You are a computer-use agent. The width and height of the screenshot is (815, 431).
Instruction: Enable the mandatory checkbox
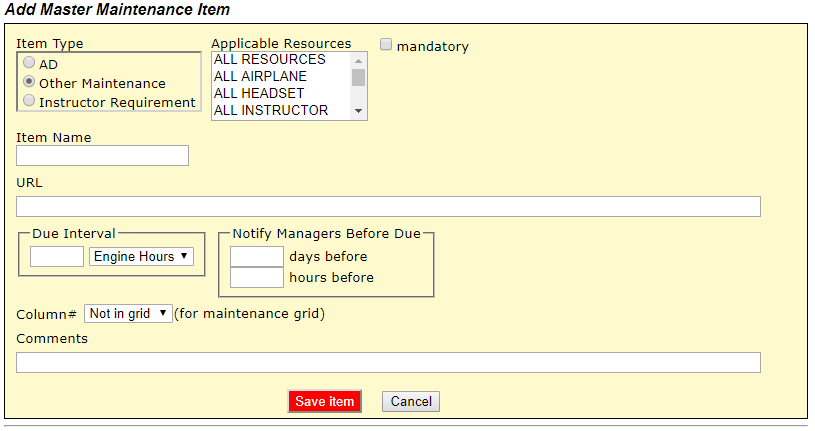point(386,45)
